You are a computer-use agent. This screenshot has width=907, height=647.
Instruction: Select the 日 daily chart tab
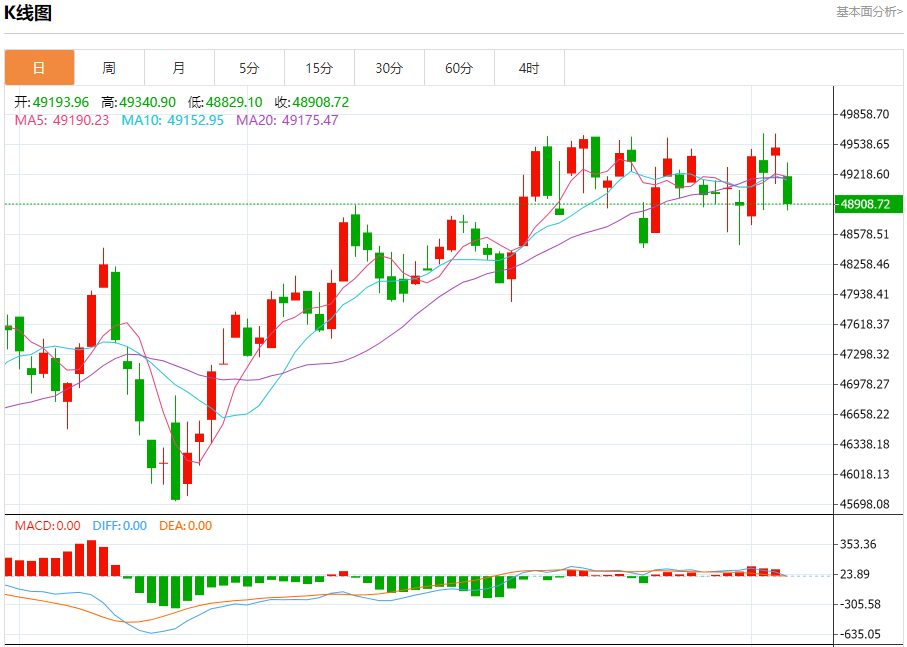[x=39, y=68]
